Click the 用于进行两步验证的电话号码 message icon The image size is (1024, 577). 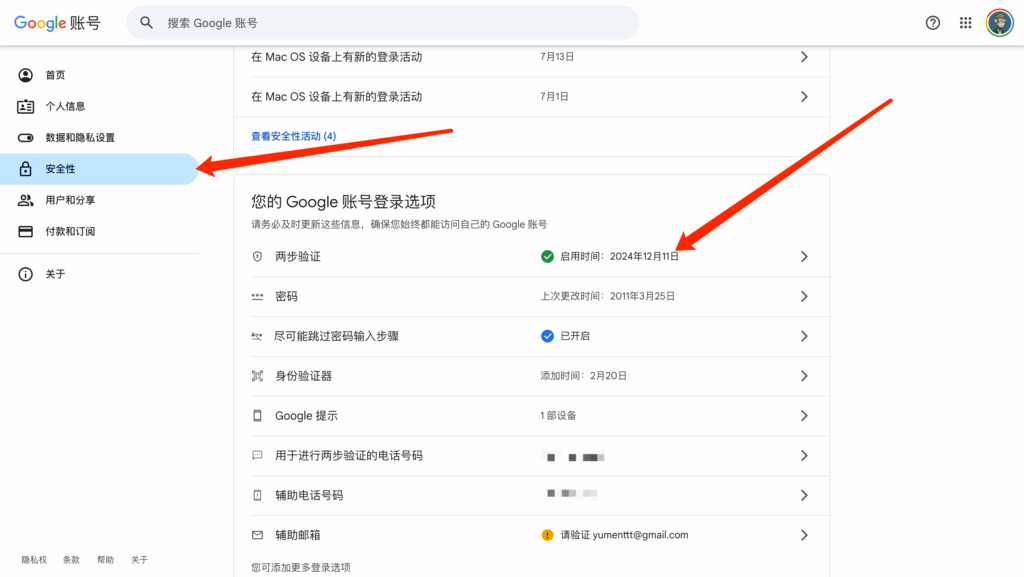coord(257,456)
